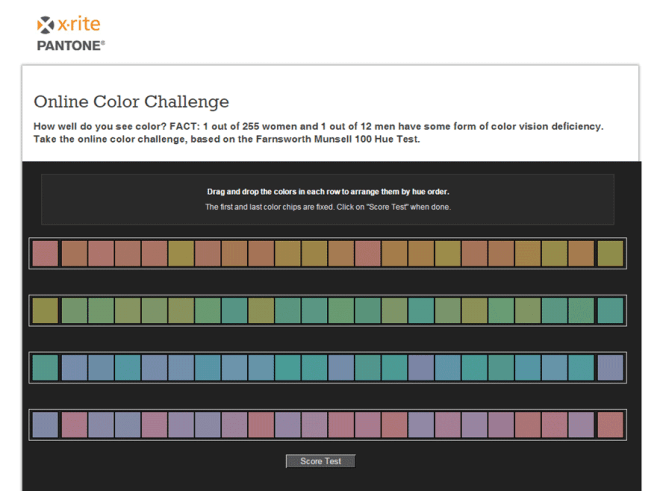Select the fixed periwinkle last chip in row three

610,368
